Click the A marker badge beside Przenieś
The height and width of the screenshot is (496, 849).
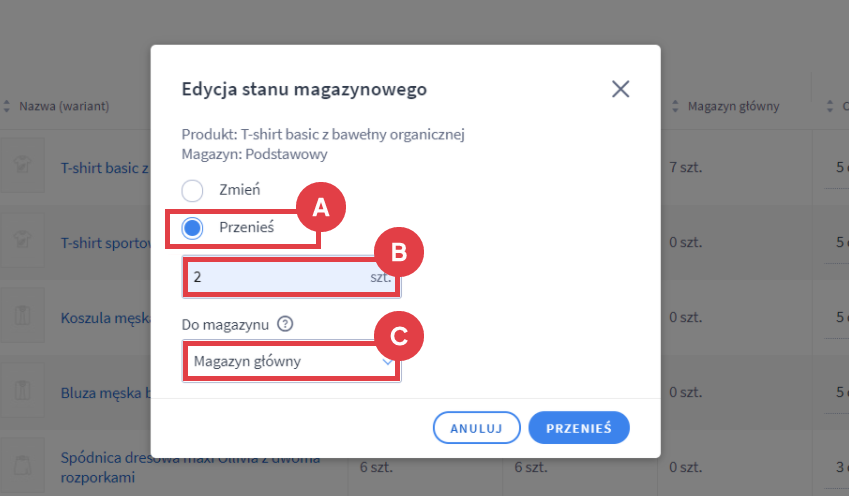click(320, 207)
